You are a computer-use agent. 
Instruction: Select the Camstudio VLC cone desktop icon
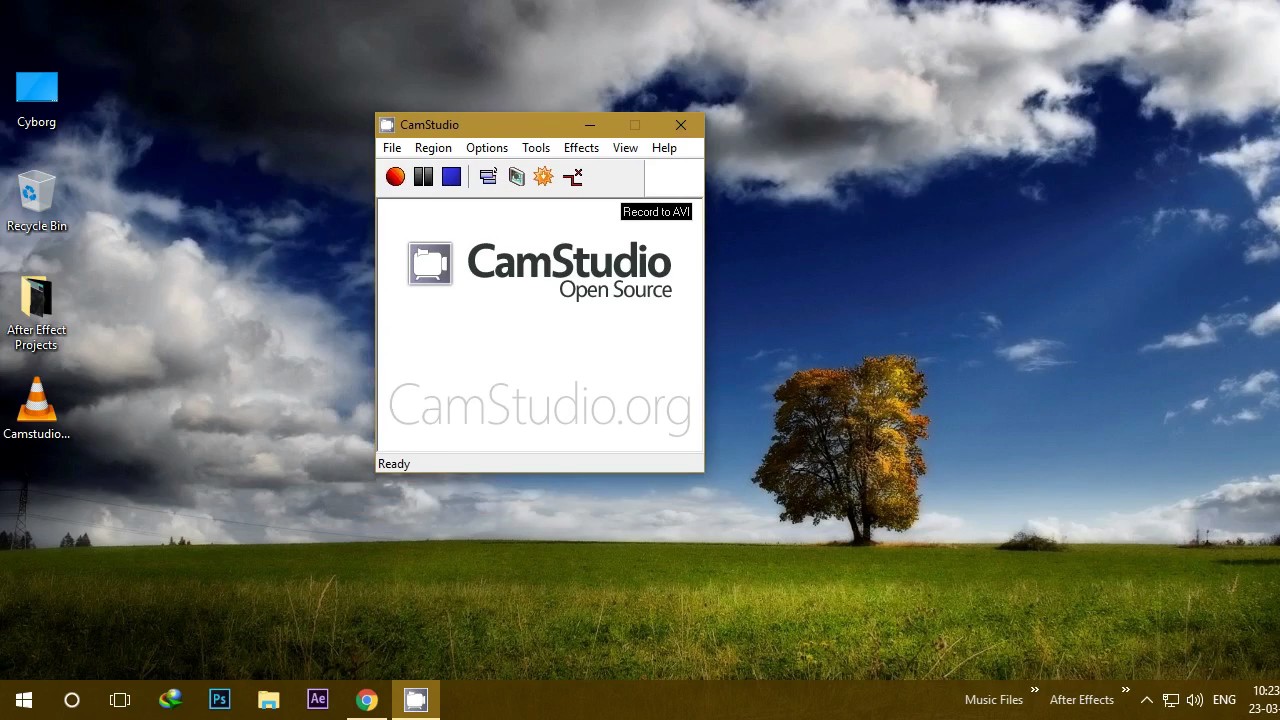37,409
